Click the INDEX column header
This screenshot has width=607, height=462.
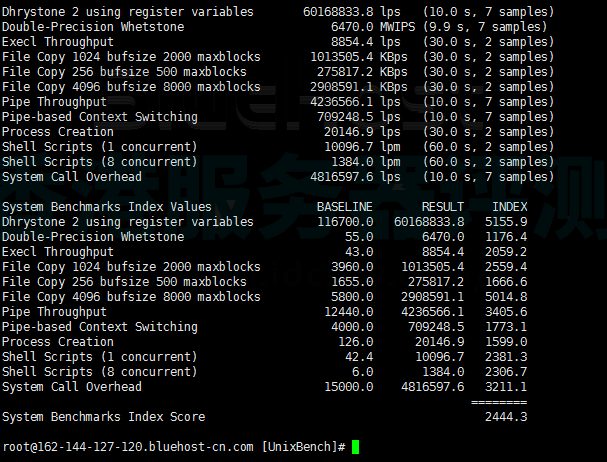coord(510,206)
